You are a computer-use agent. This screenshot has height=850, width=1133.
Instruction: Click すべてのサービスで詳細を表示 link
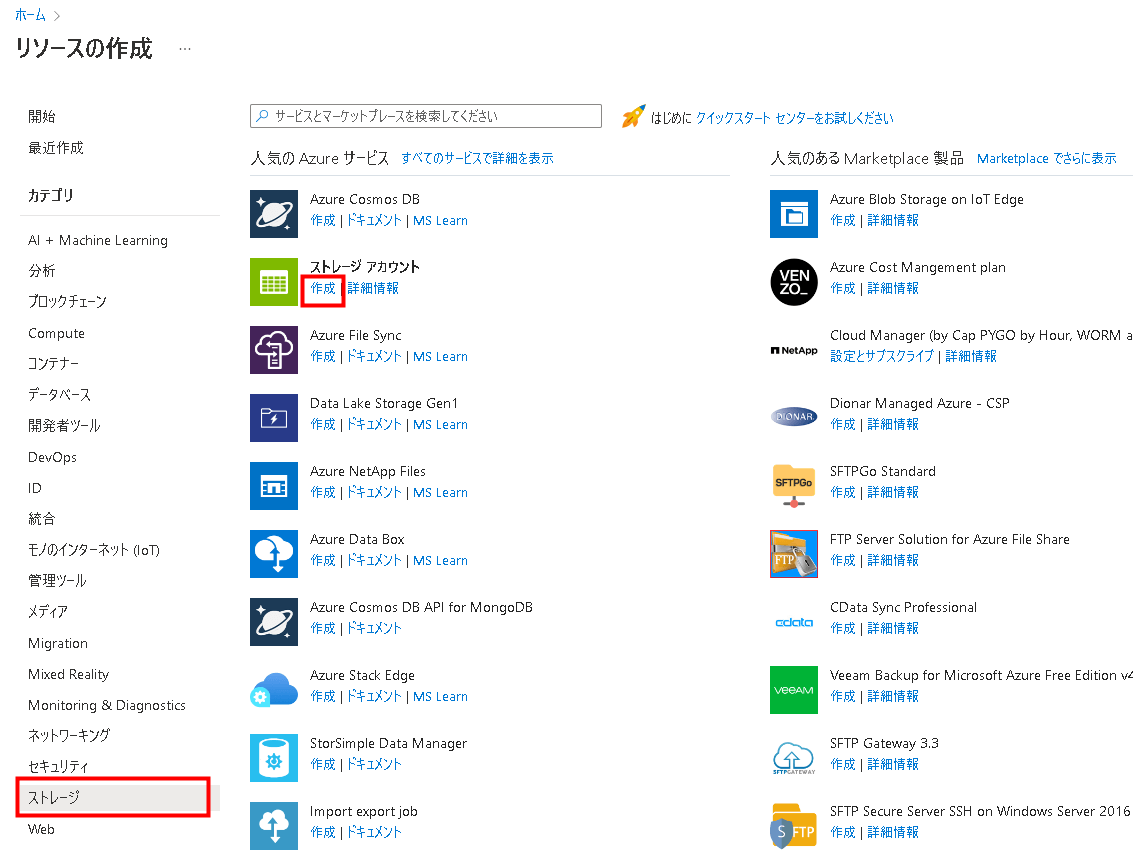pyautogui.click(x=477, y=158)
